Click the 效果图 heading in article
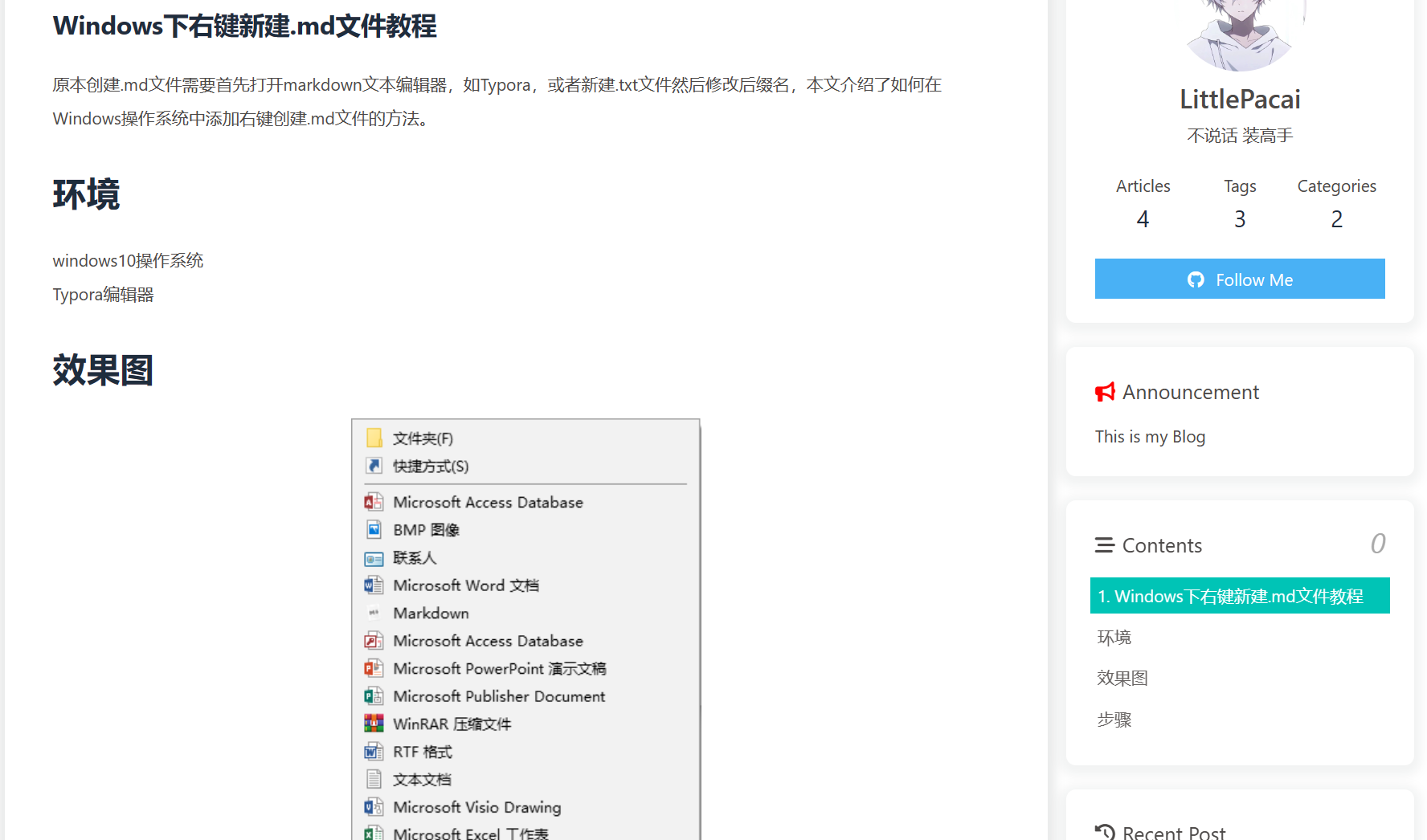This screenshot has width=1427, height=840. (103, 370)
